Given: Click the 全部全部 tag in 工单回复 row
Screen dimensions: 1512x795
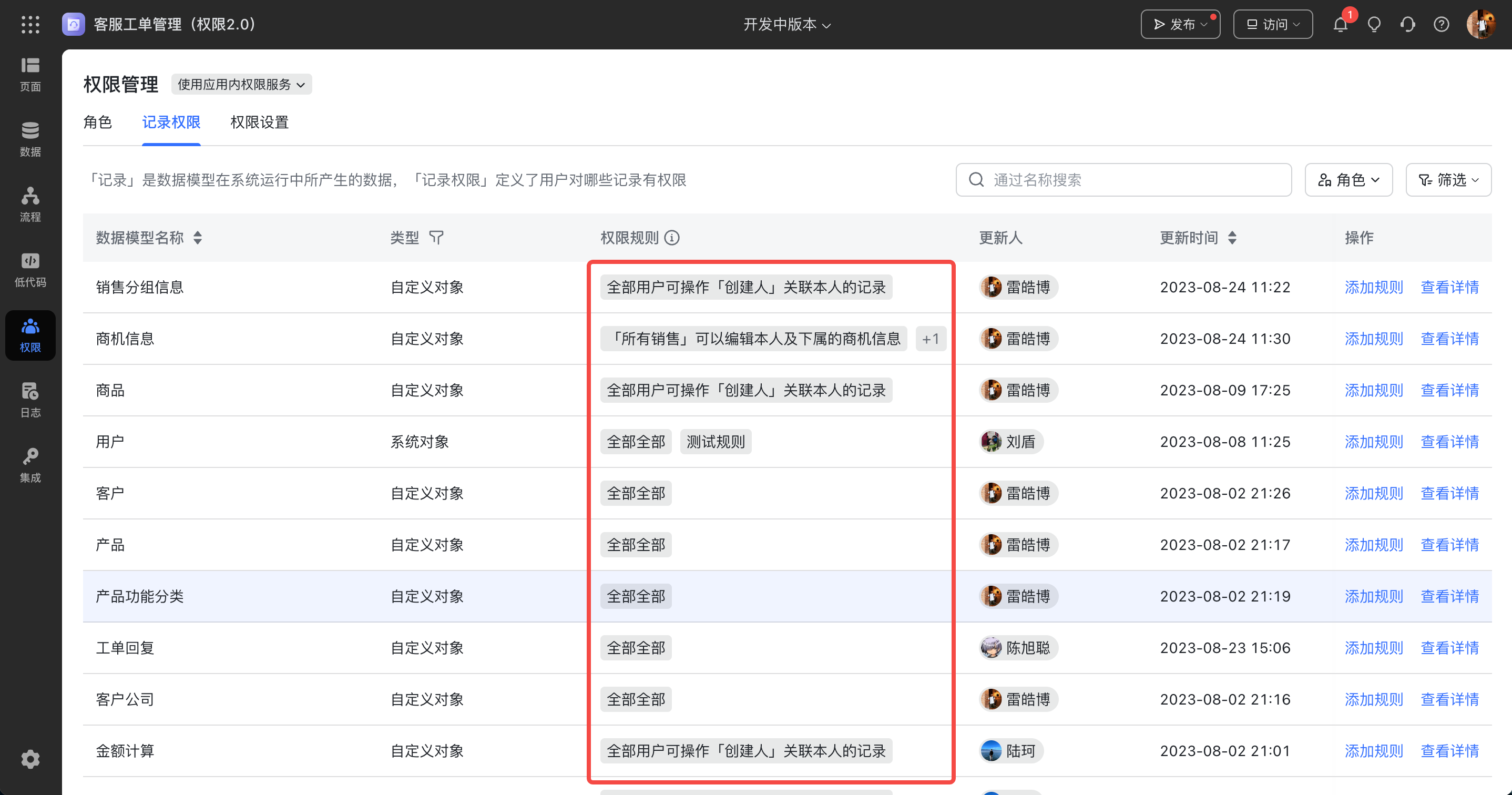Looking at the screenshot, I should (636, 648).
